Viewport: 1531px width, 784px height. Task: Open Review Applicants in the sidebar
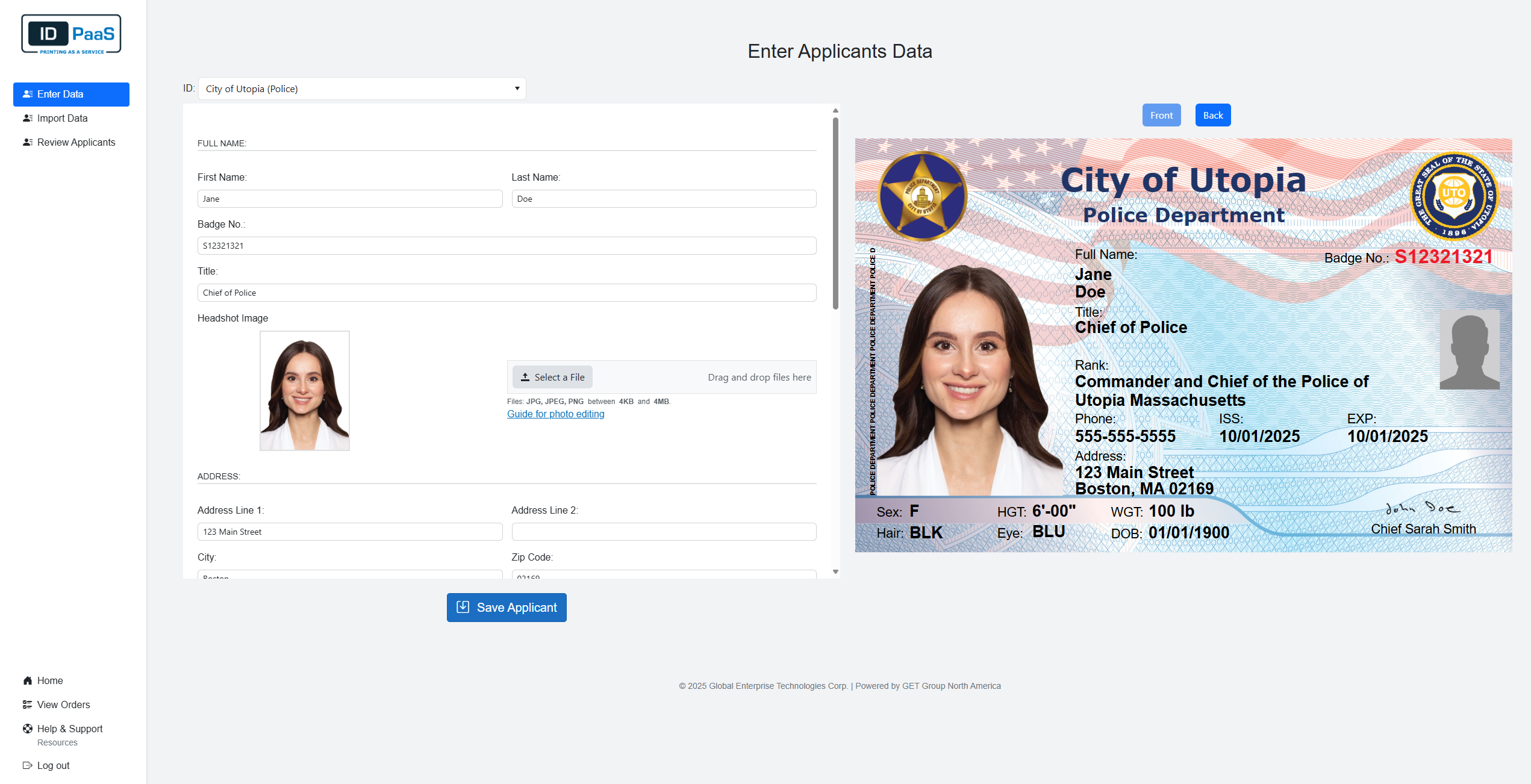(76, 142)
